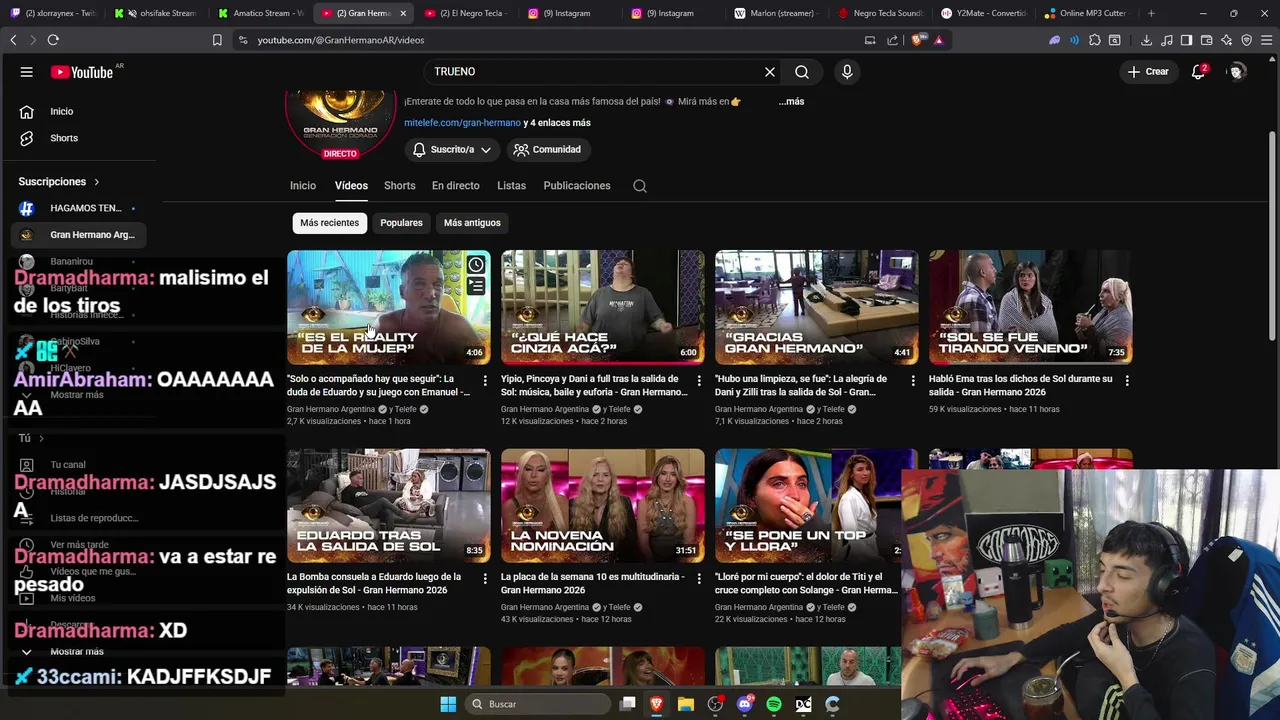Viewport: 1280px width, 720px height.
Task: Switch to Online MP3 Cutter tab
Action: point(1086,13)
